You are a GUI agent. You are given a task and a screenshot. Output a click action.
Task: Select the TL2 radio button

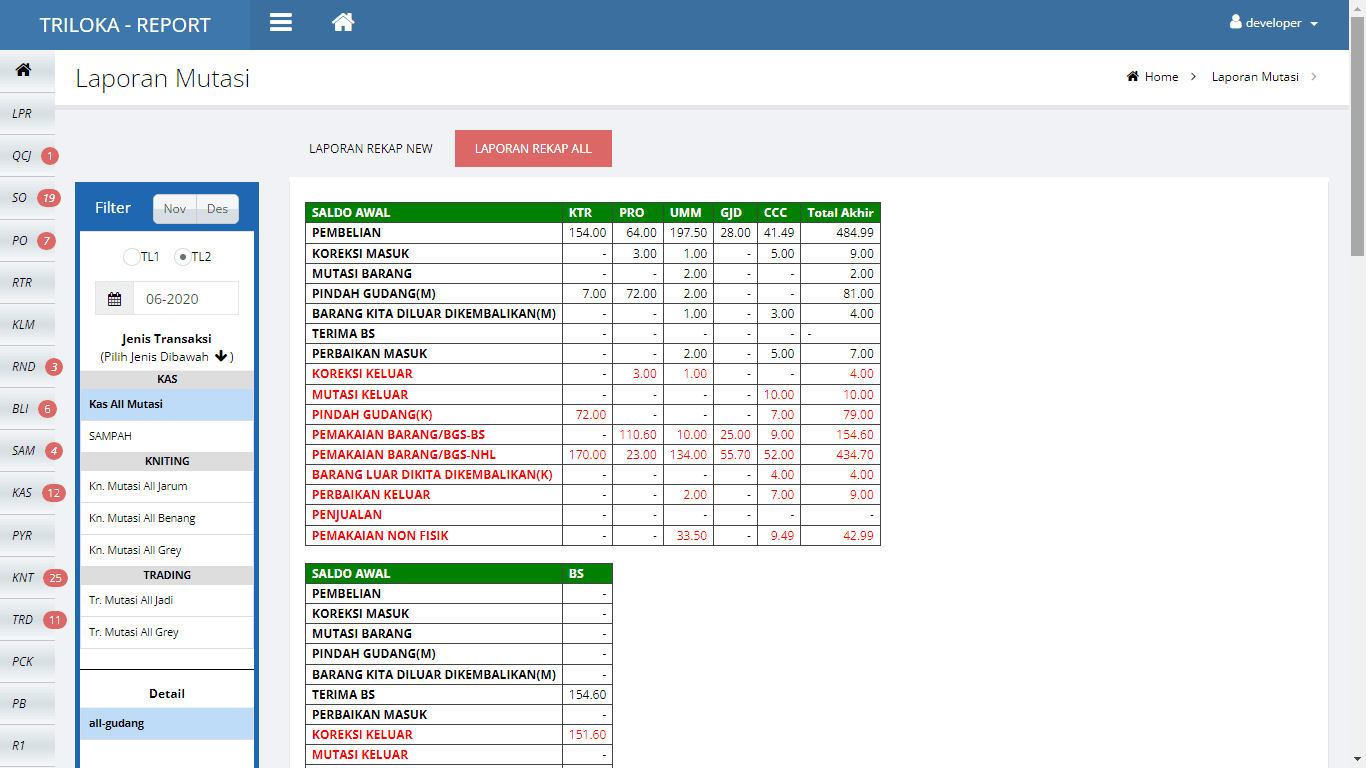coord(182,257)
